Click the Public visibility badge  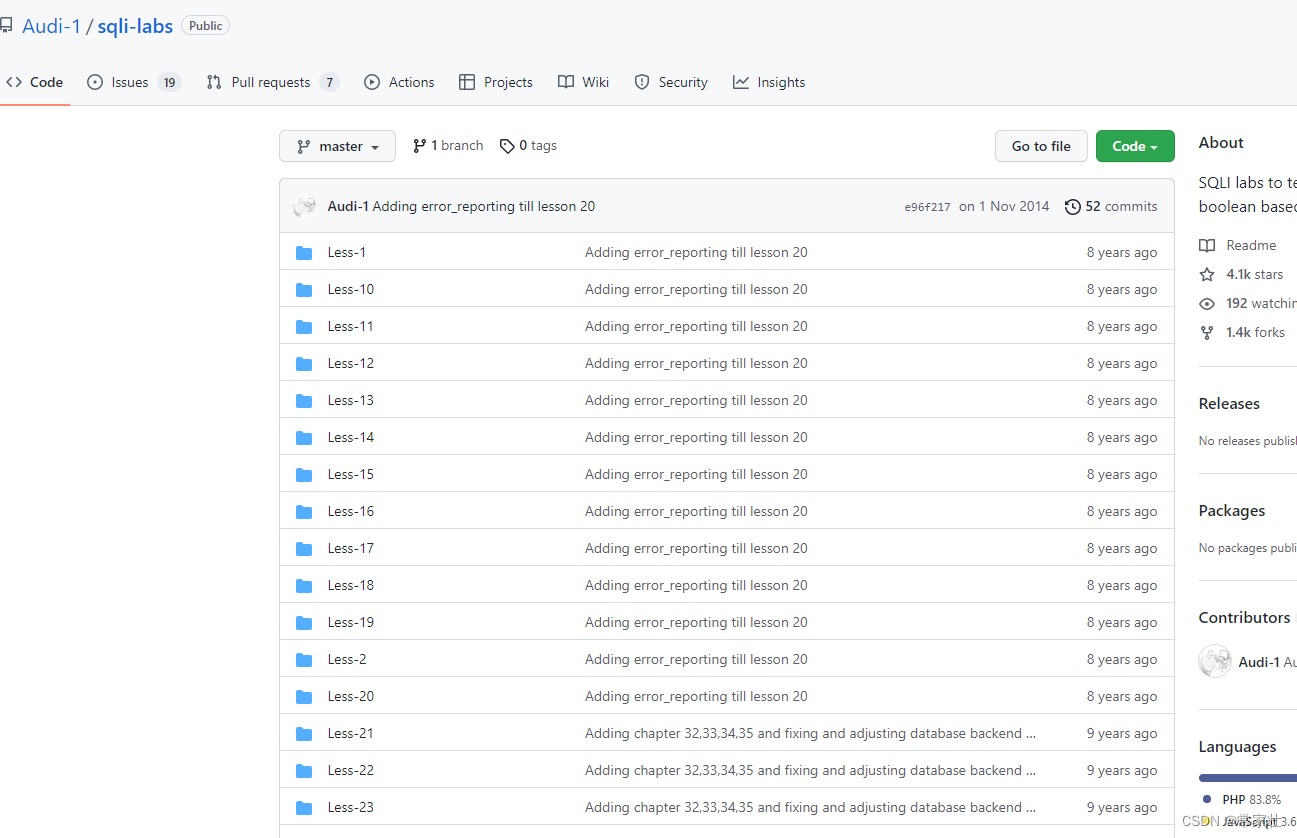pyautogui.click(x=205, y=26)
